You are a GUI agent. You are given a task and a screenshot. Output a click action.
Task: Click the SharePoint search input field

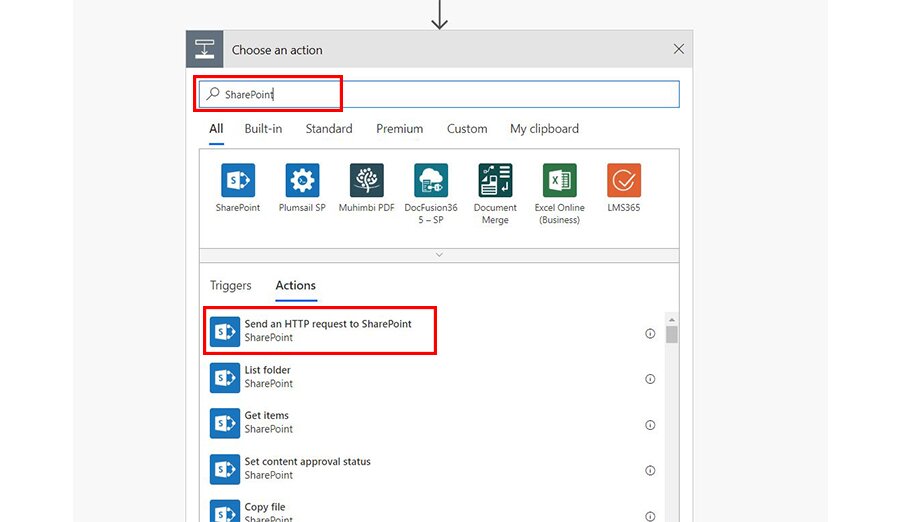(x=439, y=94)
